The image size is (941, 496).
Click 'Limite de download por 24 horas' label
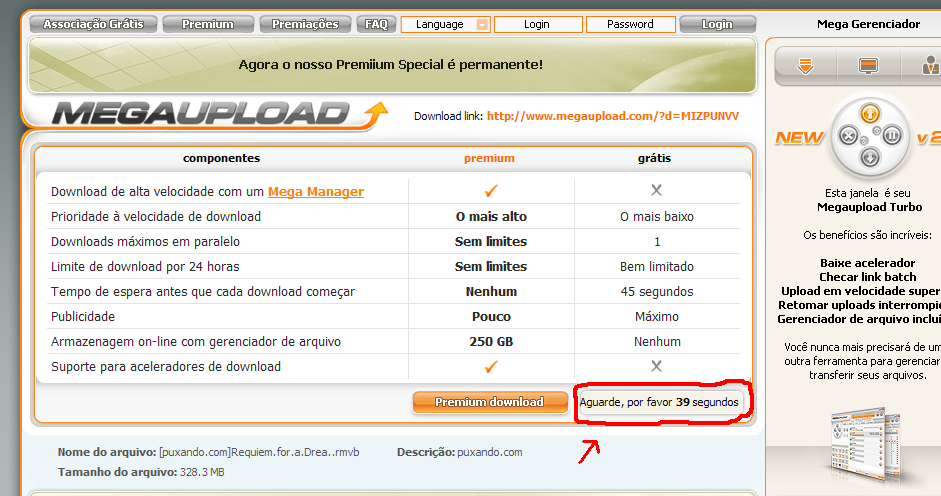coord(145,267)
